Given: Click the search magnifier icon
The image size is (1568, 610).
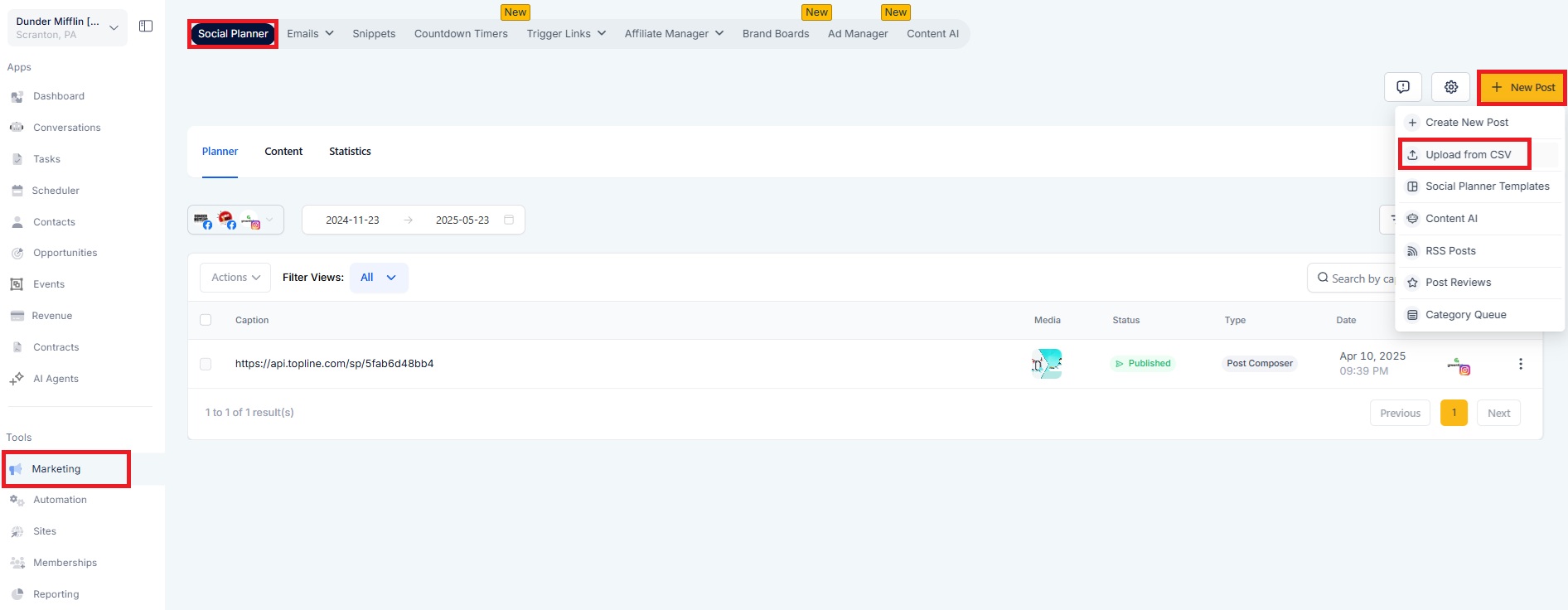Looking at the screenshot, I should click(1323, 278).
